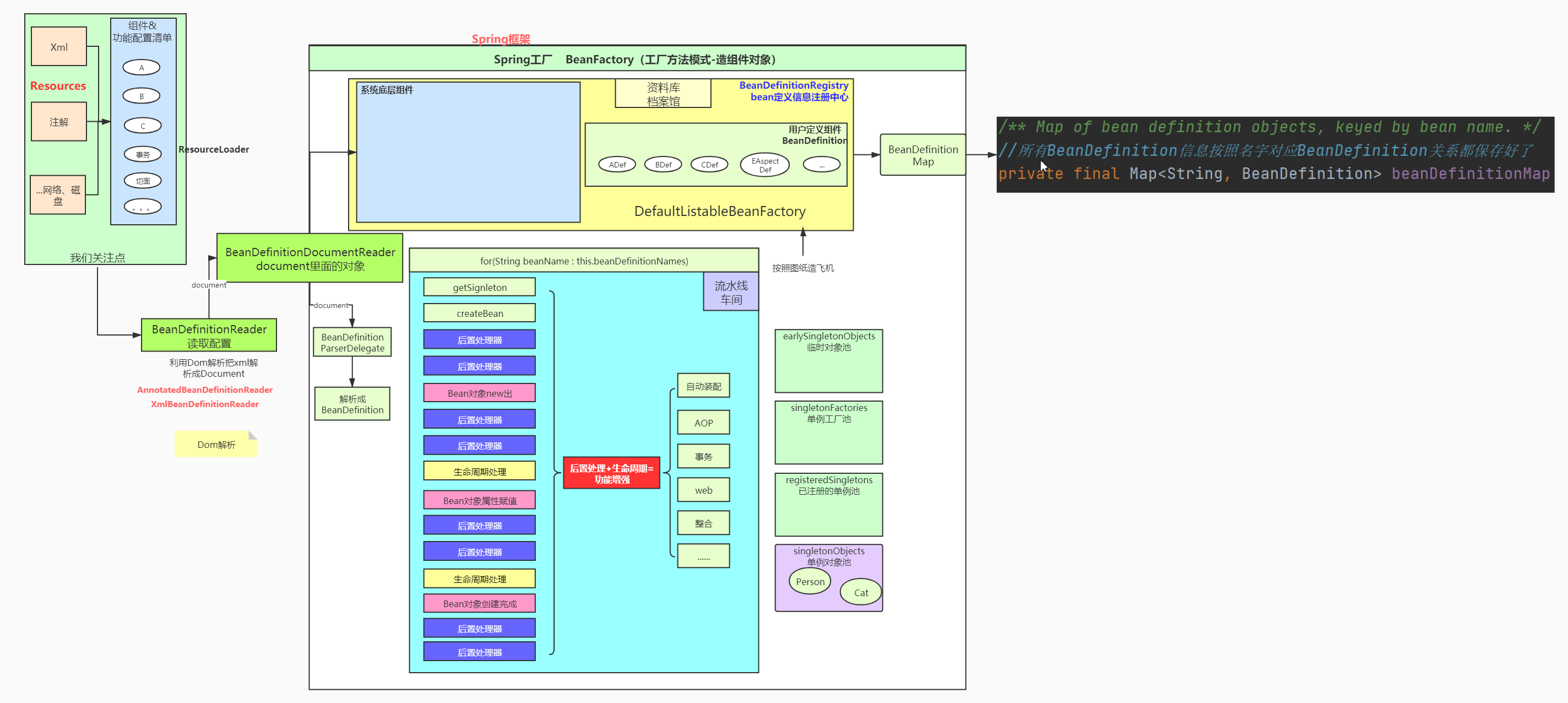Select the red 后置处理+生命周期 box
The height and width of the screenshot is (703, 1568).
611,473
